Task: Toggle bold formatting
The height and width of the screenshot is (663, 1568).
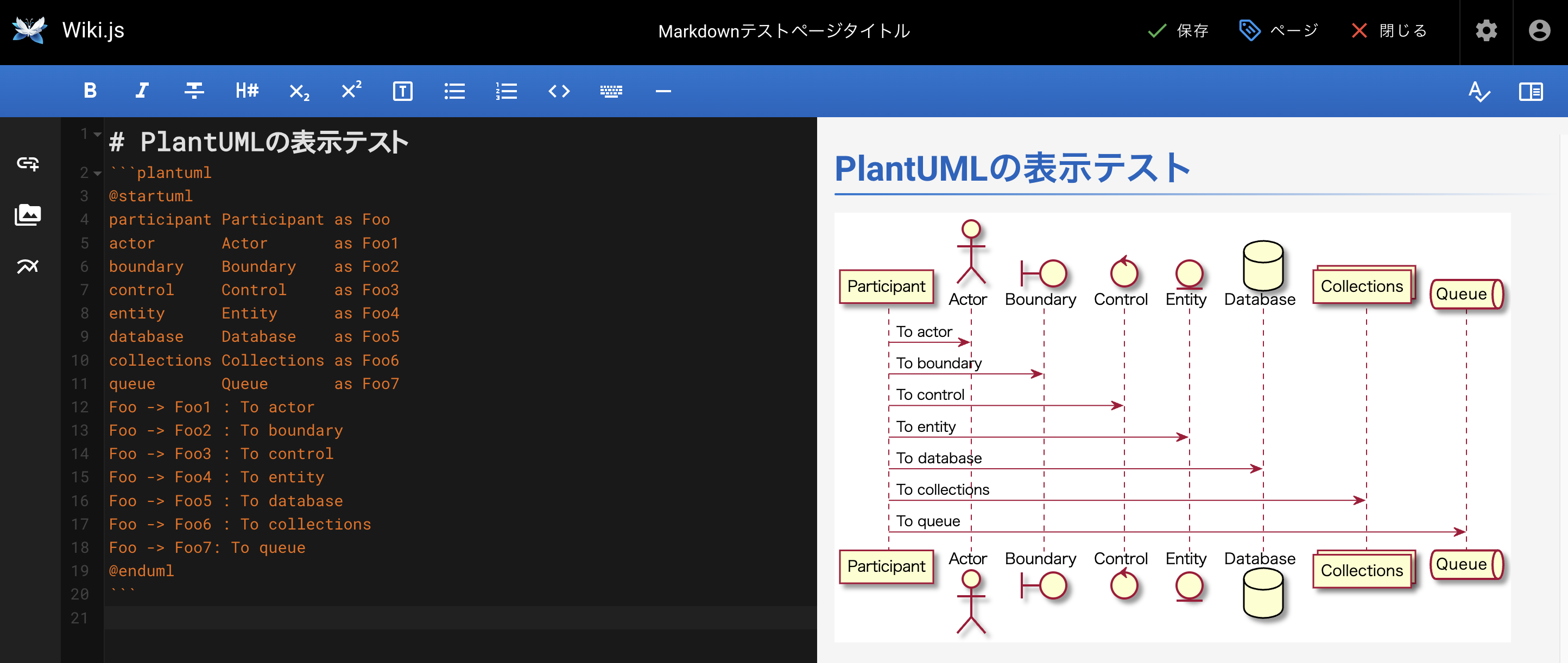Action: [x=89, y=91]
